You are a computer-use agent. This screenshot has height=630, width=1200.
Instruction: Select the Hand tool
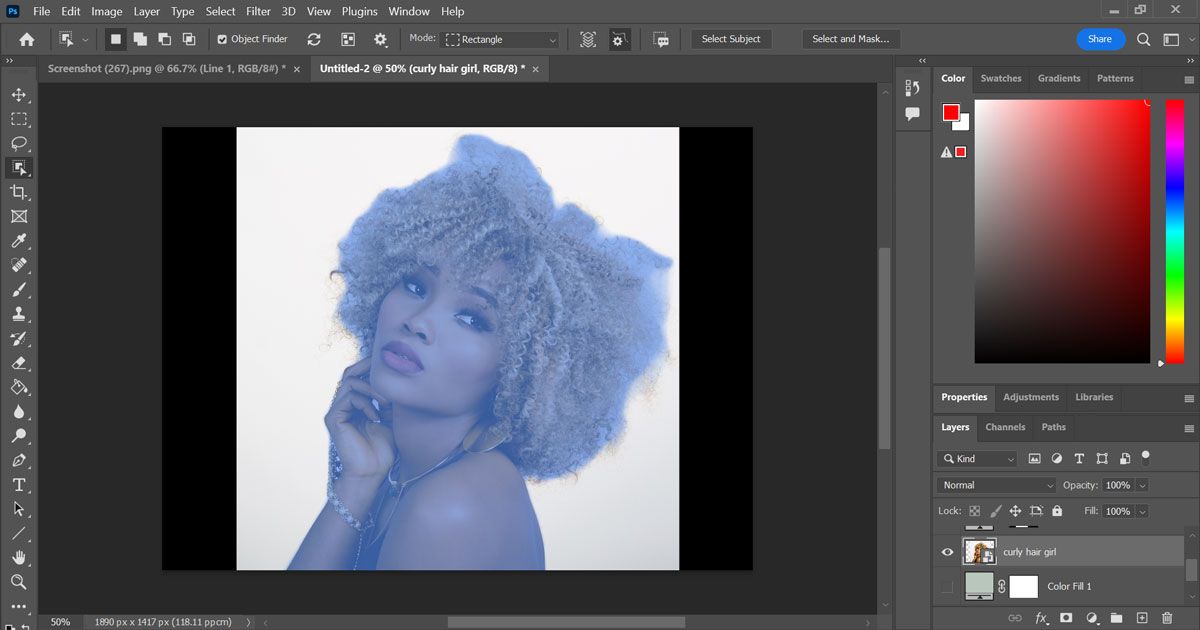[x=18, y=558]
